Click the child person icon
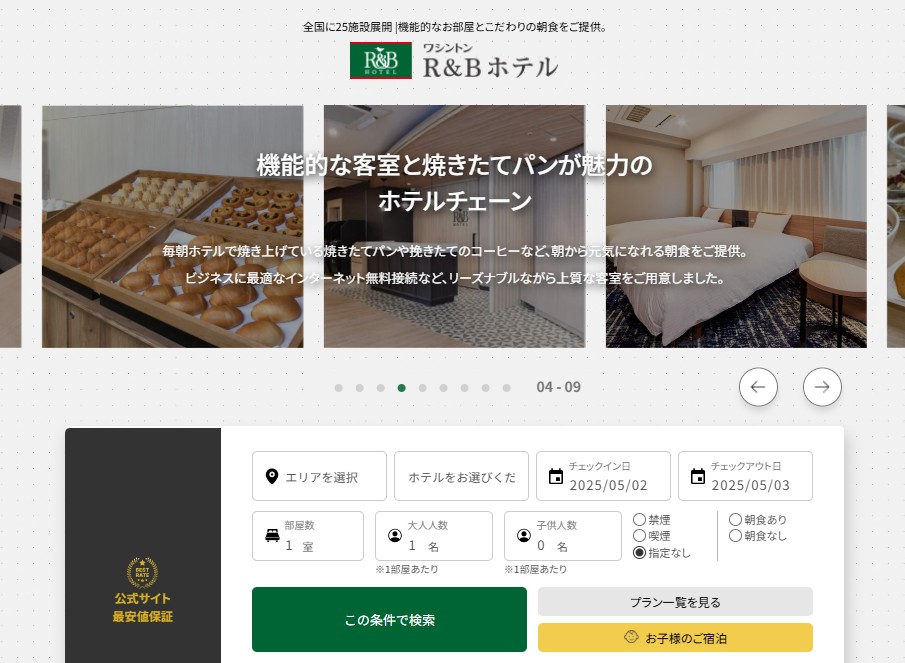Viewport: 905px width, 663px height. tap(524, 535)
